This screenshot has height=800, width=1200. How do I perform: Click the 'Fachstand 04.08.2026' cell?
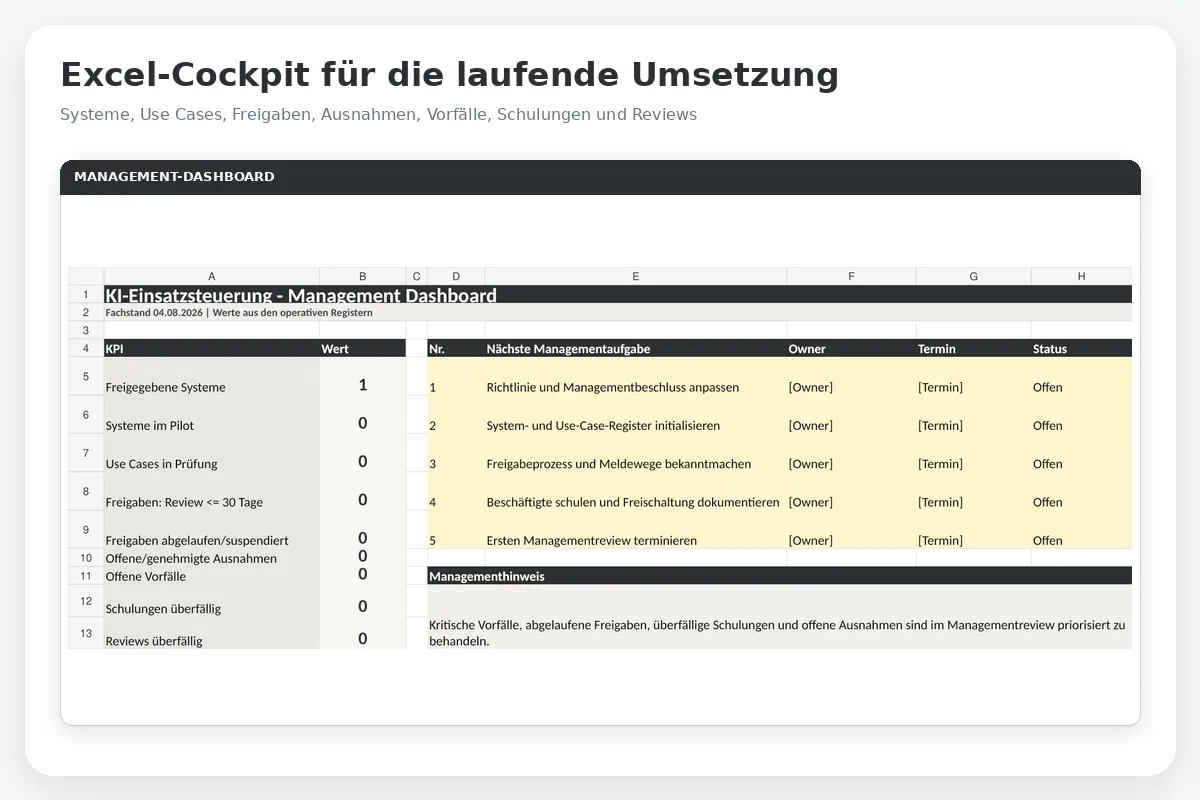618,312
